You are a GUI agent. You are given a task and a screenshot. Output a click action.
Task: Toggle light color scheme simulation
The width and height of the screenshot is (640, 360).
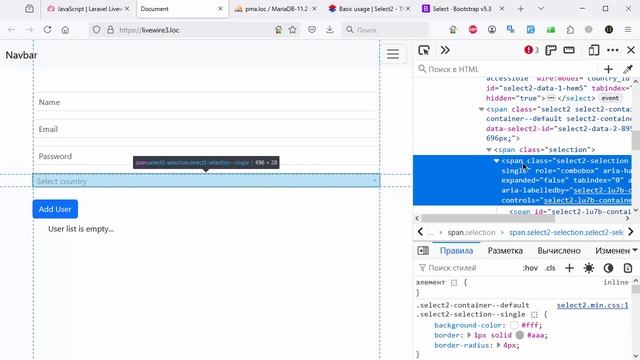pyautogui.click(x=589, y=268)
